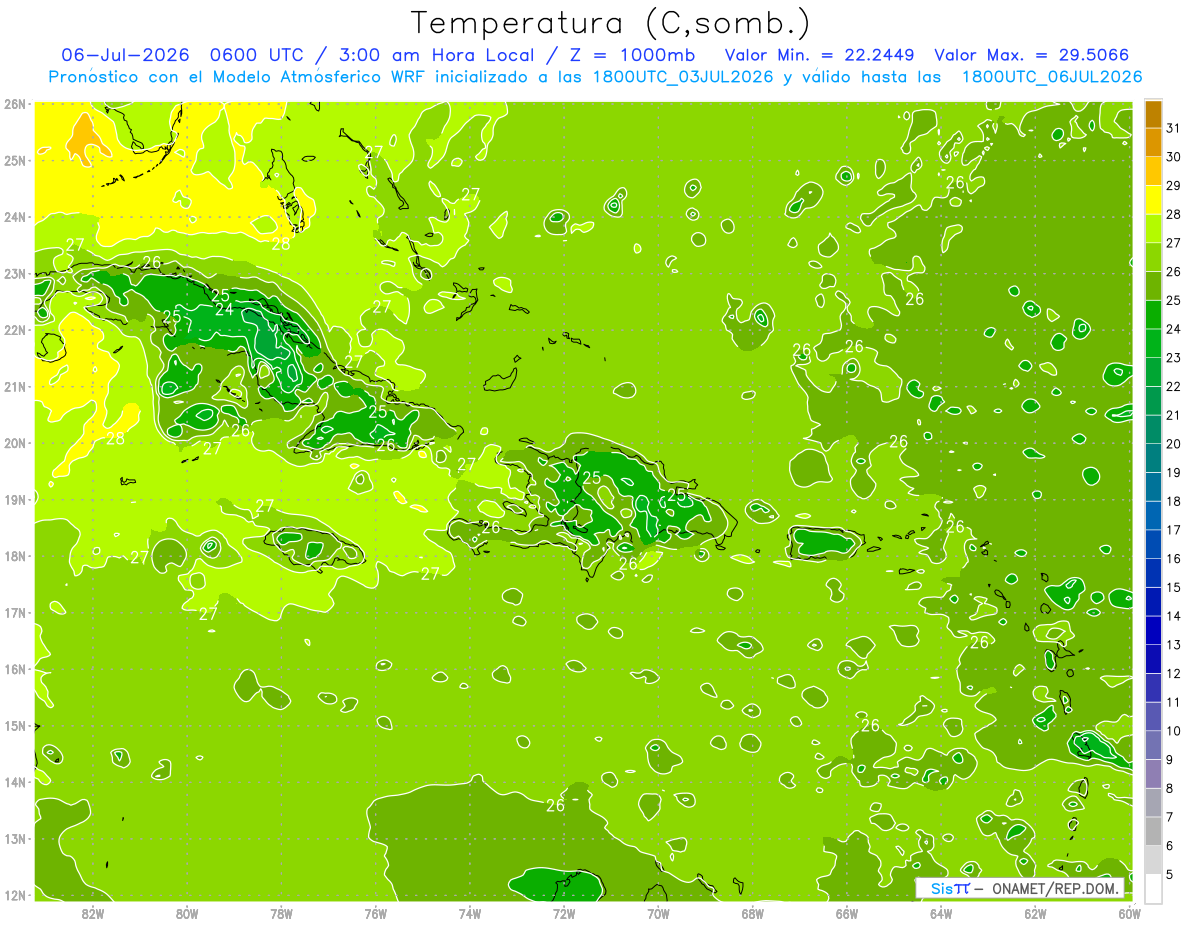
Task: Click the 24N latitude axis label
Action: [x=15, y=217]
